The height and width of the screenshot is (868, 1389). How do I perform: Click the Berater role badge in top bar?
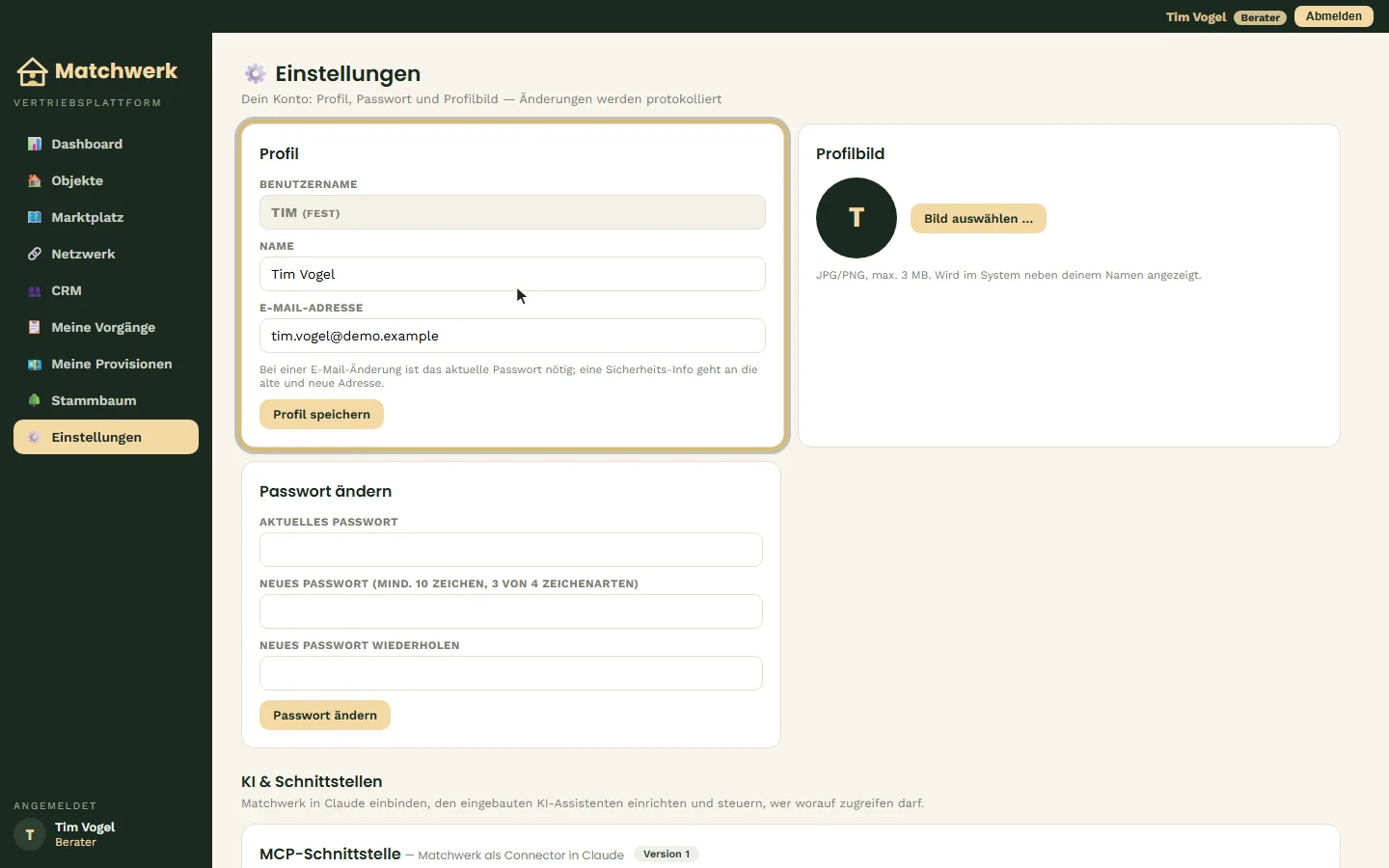[x=1260, y=17]
